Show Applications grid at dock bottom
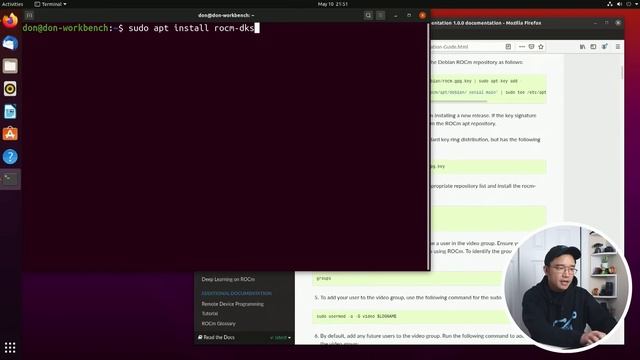Image resolution: width=640 pixels, height=360 pixels. point(10,348)
